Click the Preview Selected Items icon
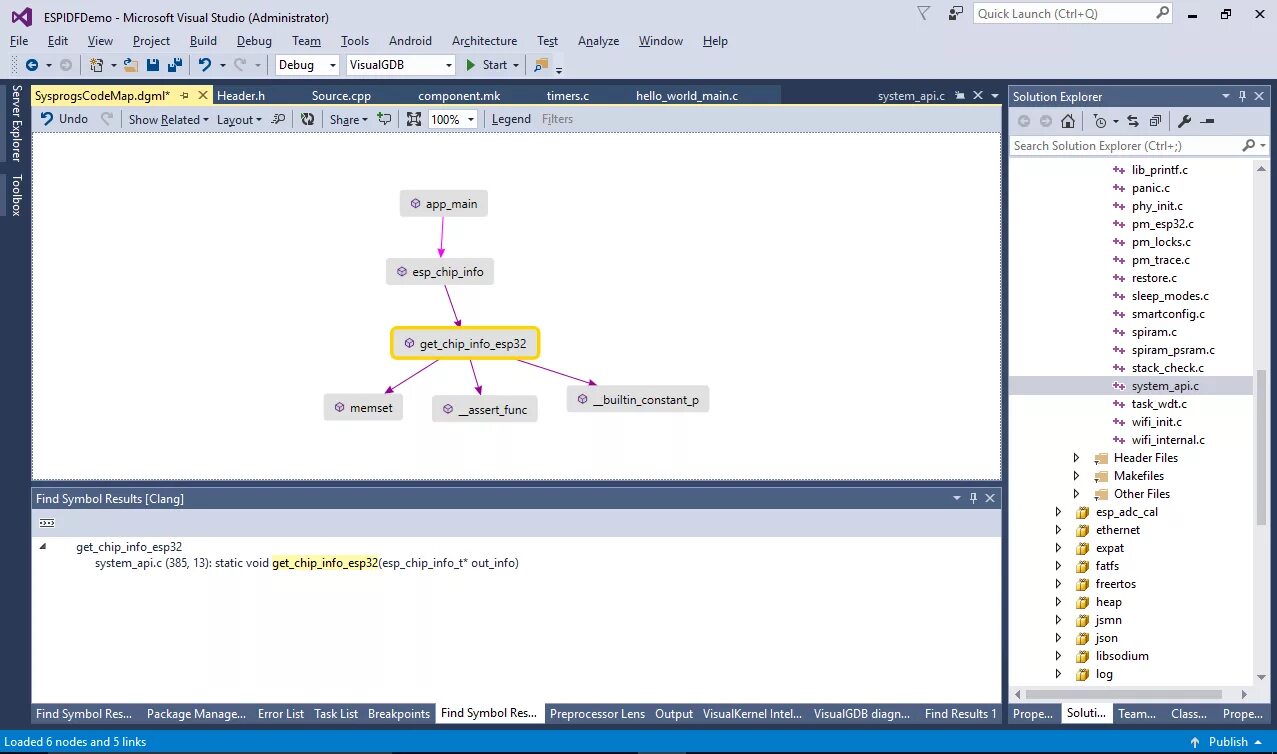This screenshot has width=1277, height=754. click(1207, 121)
